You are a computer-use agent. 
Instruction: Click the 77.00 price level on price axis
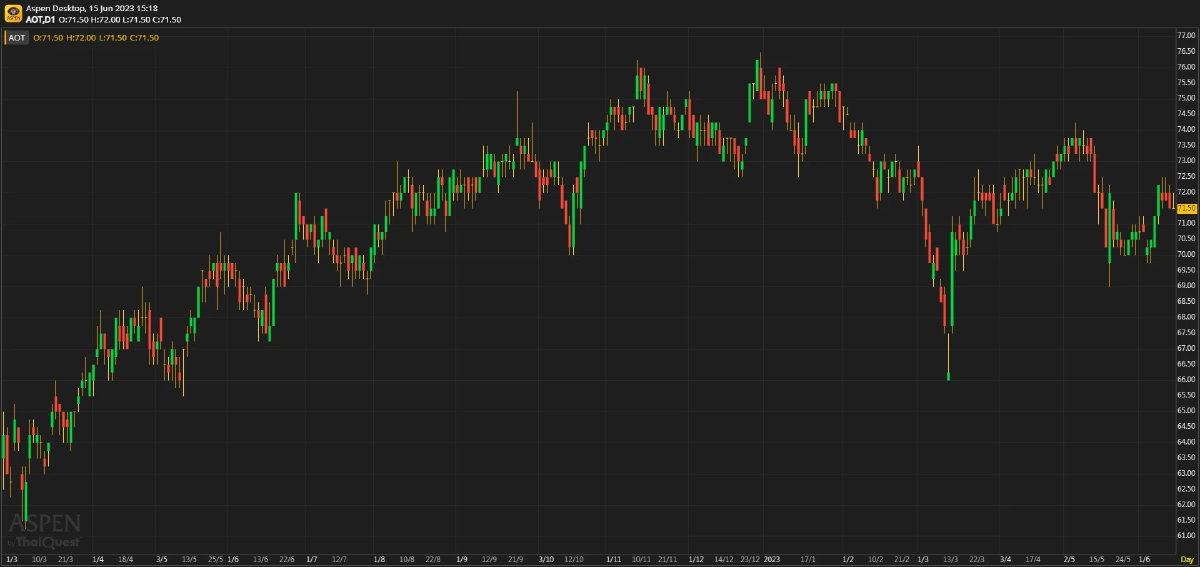1187,35
